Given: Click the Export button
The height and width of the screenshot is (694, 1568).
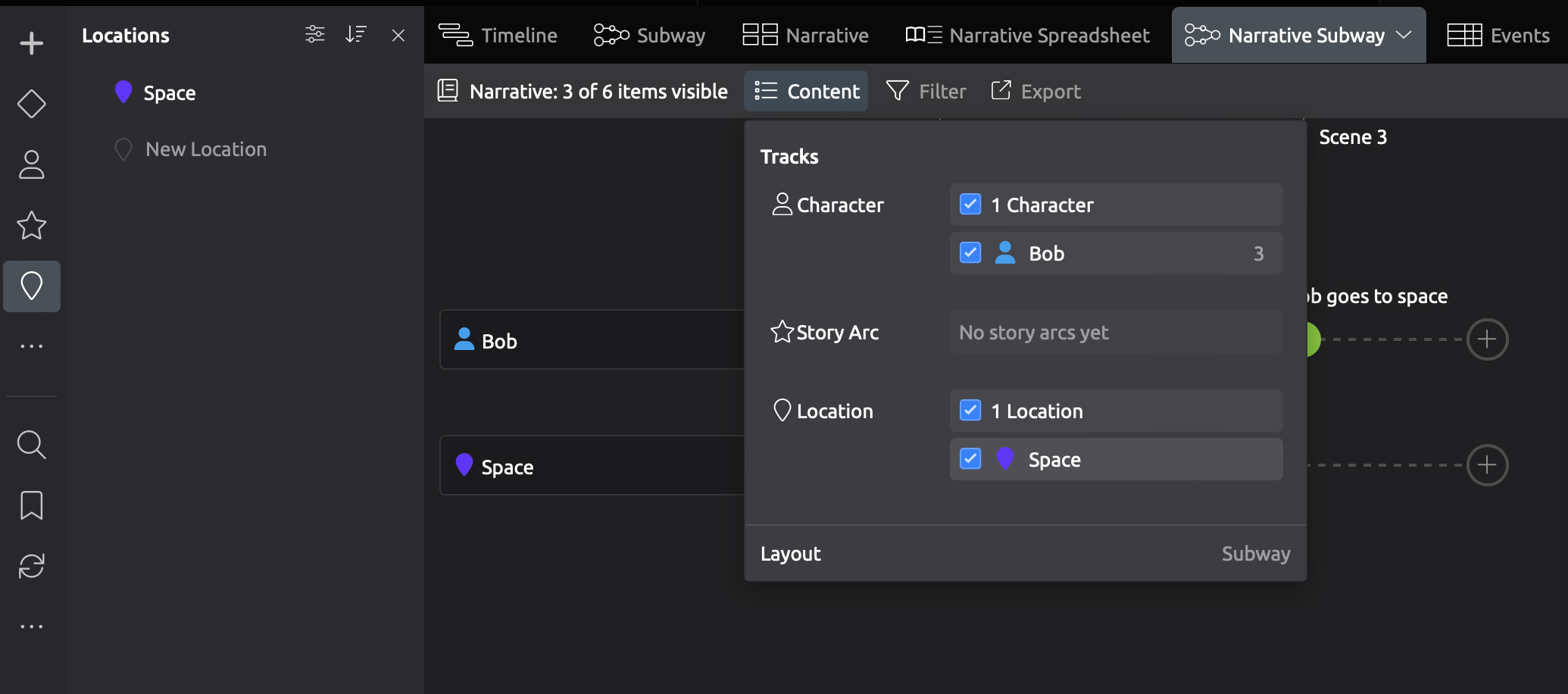Looking at the screenshot, I should click(x=1035, y=91).
